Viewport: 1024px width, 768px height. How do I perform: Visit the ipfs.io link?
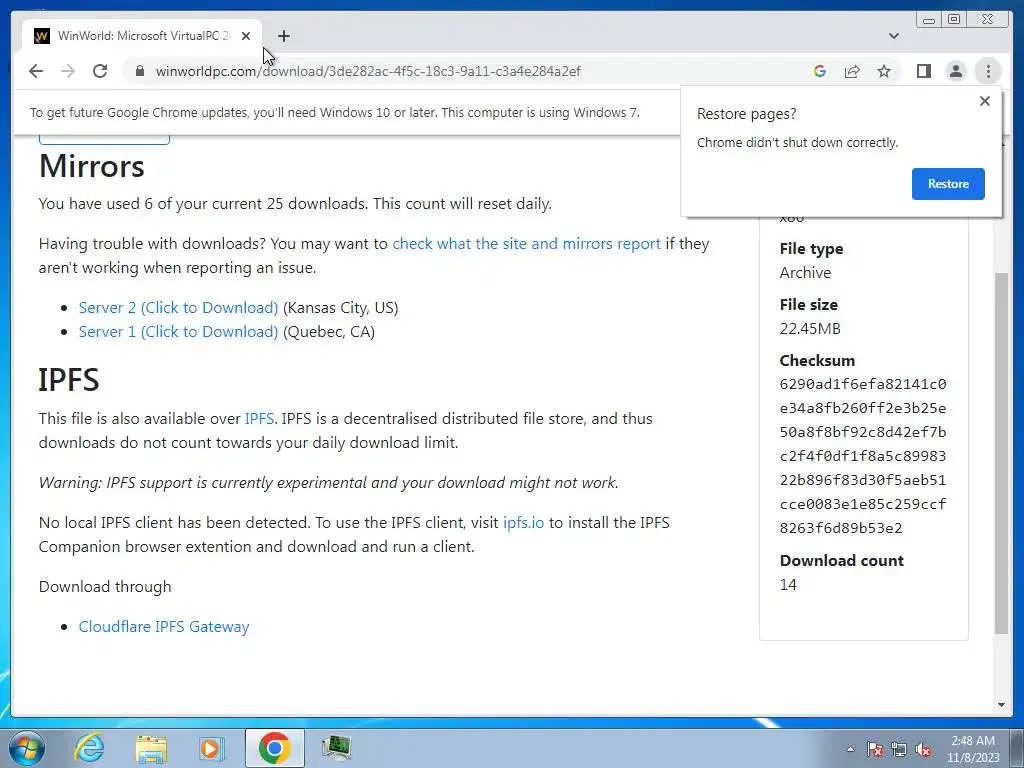point(523,523)
